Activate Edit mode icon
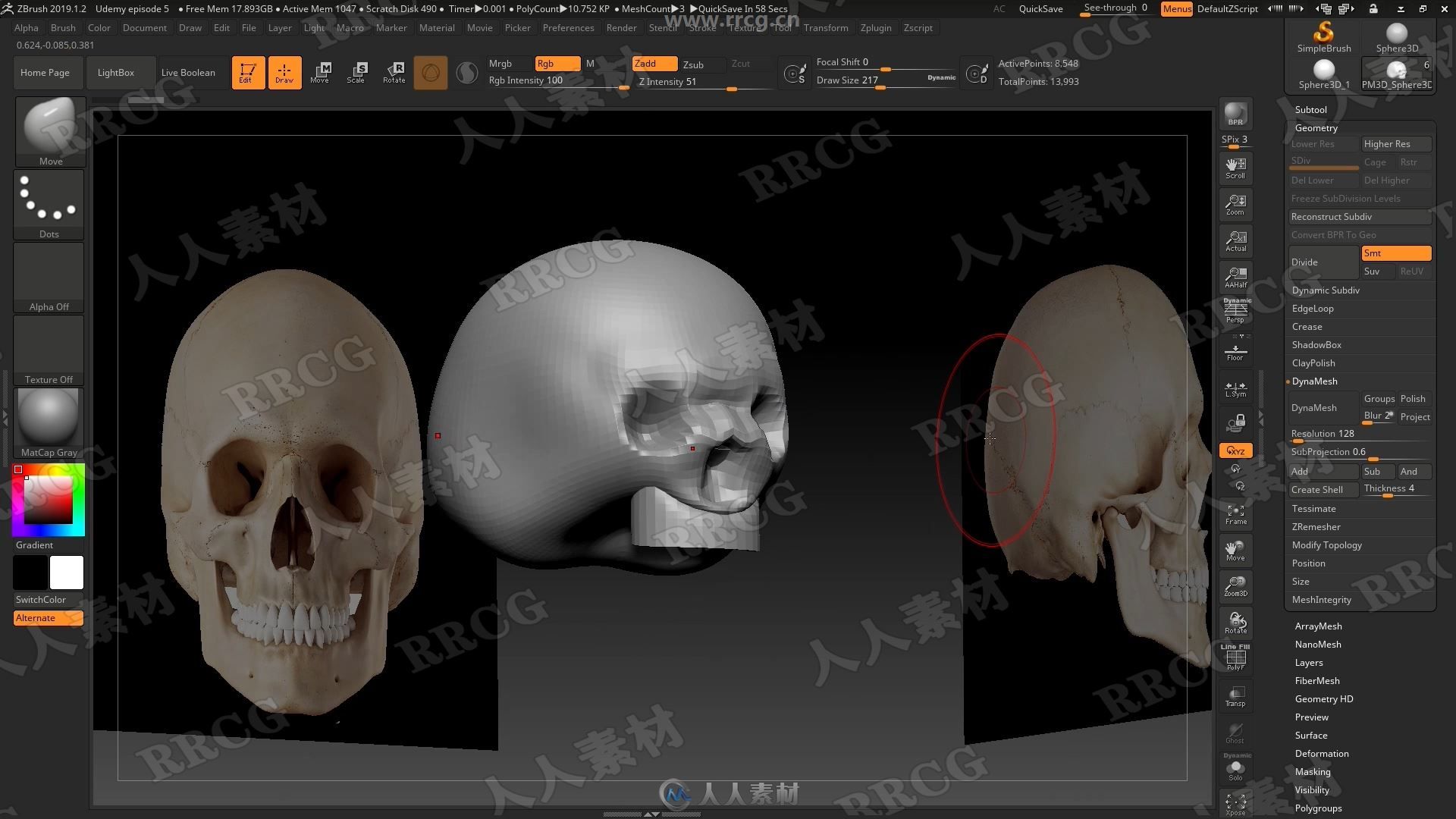 (x=248, y=73)
